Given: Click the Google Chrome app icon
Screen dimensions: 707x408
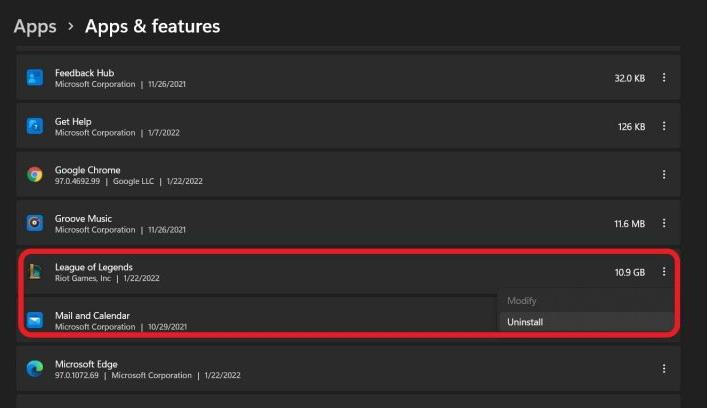Looking at the screenshot, I should pyautogui.click(x=35, y=174).
